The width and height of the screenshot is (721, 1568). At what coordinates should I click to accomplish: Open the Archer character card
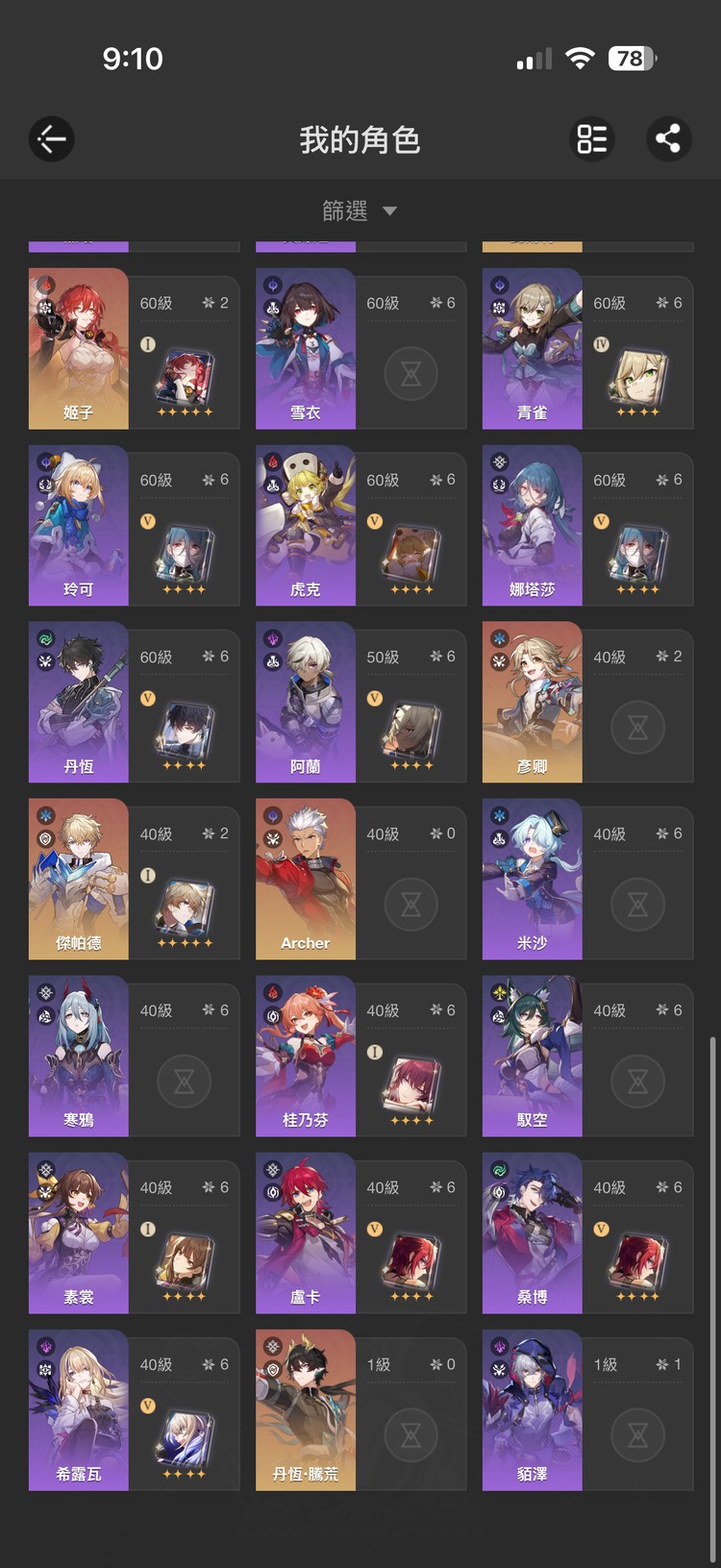click(360, 880)
